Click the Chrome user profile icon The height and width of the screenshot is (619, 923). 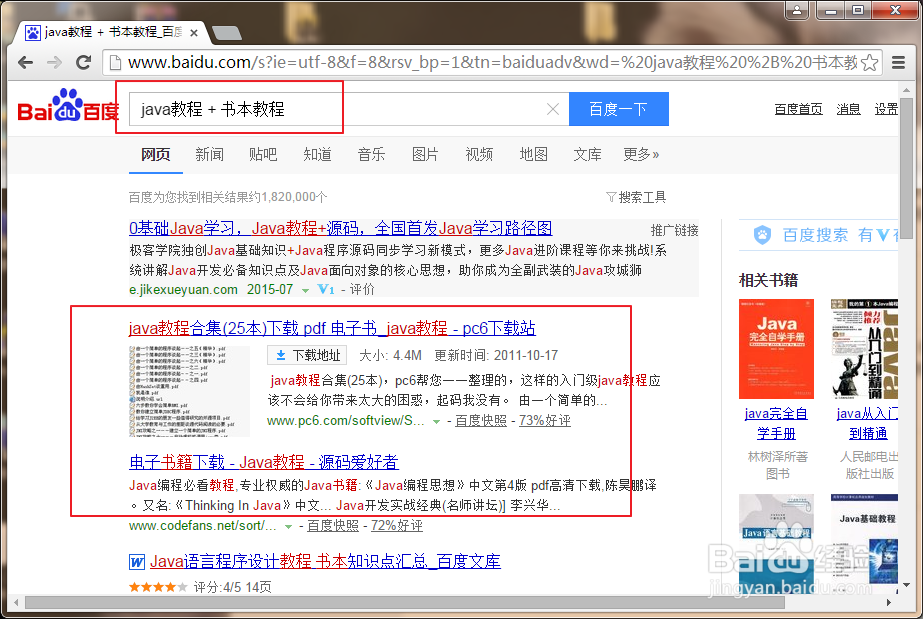click(797, 11)
